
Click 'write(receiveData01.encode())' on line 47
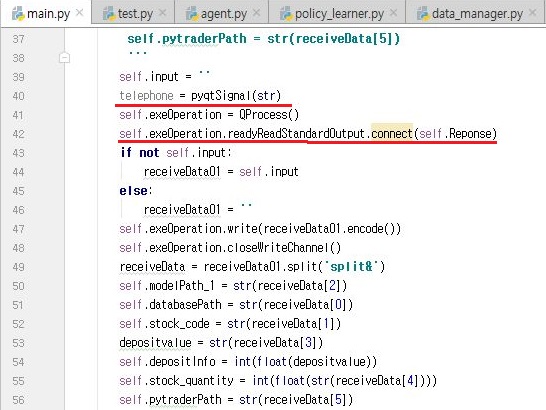click(x=314, y=229)
